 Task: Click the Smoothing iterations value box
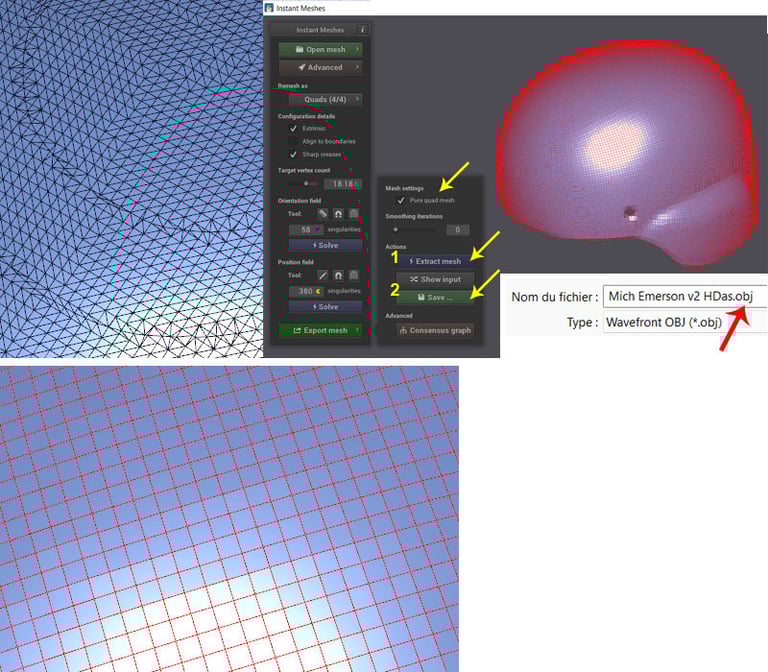[x=457, y=230]
